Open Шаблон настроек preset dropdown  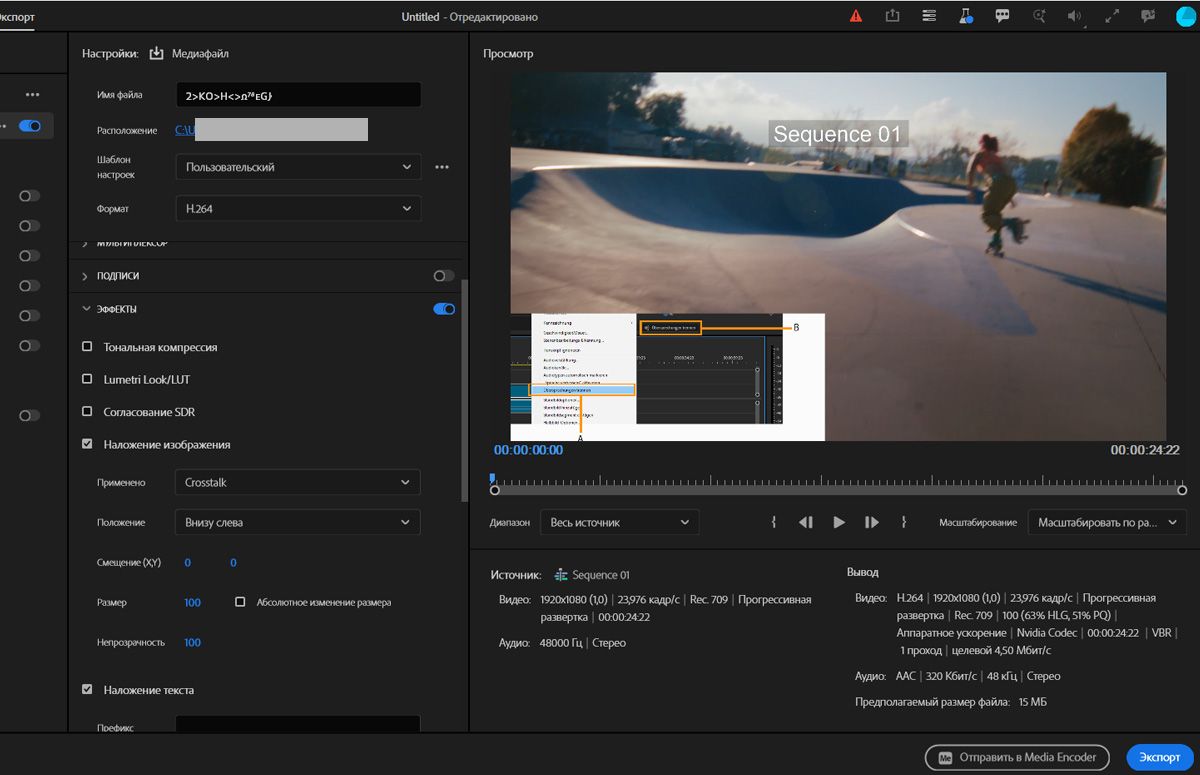[298, 167]
